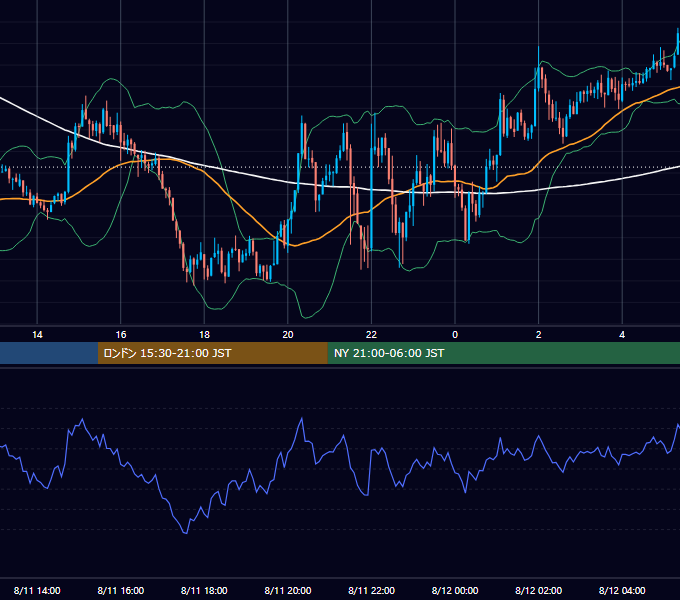Click the 8/11 16:00 date label
The image size is (680, 600).
121,590
